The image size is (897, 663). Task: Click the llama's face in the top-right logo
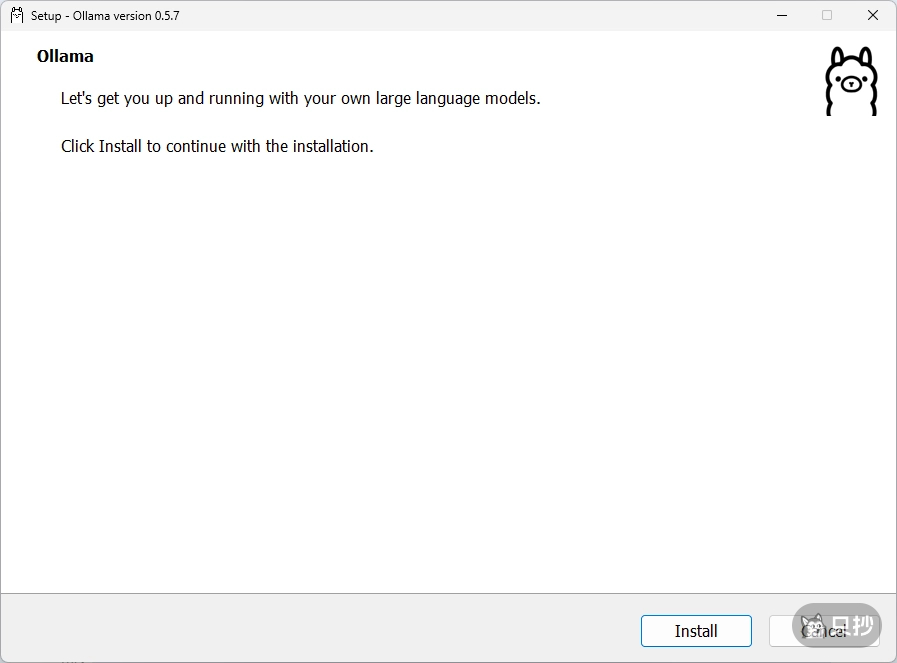click(850, 84)
